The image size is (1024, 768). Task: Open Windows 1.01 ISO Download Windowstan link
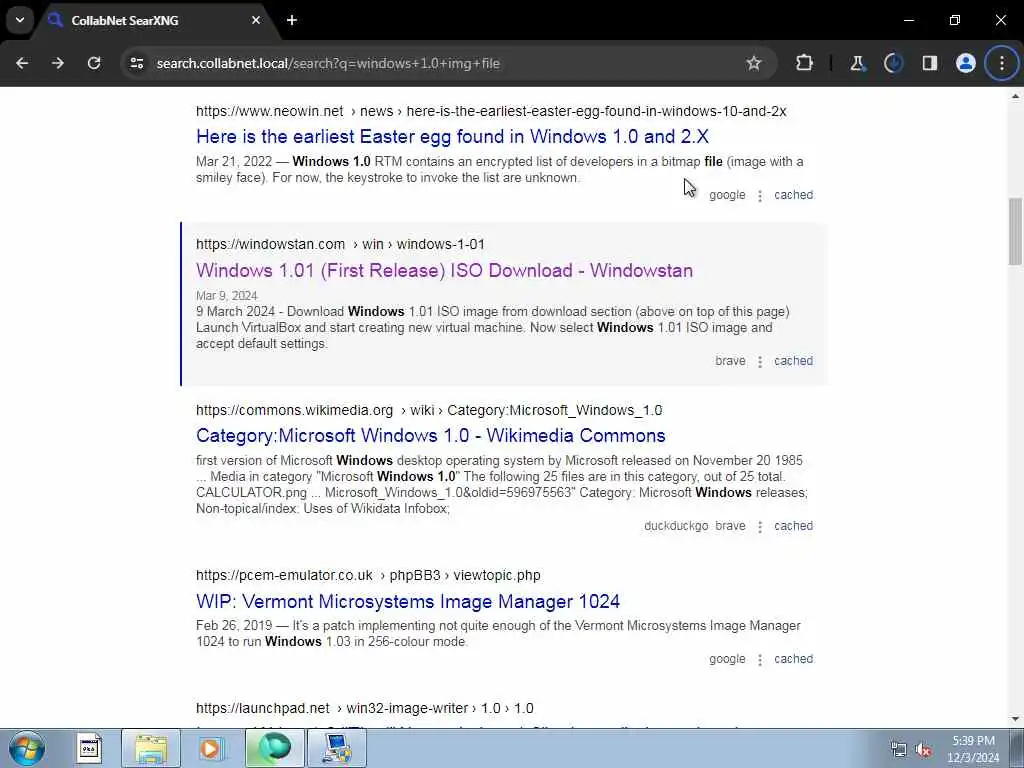(x=444, y=270)
